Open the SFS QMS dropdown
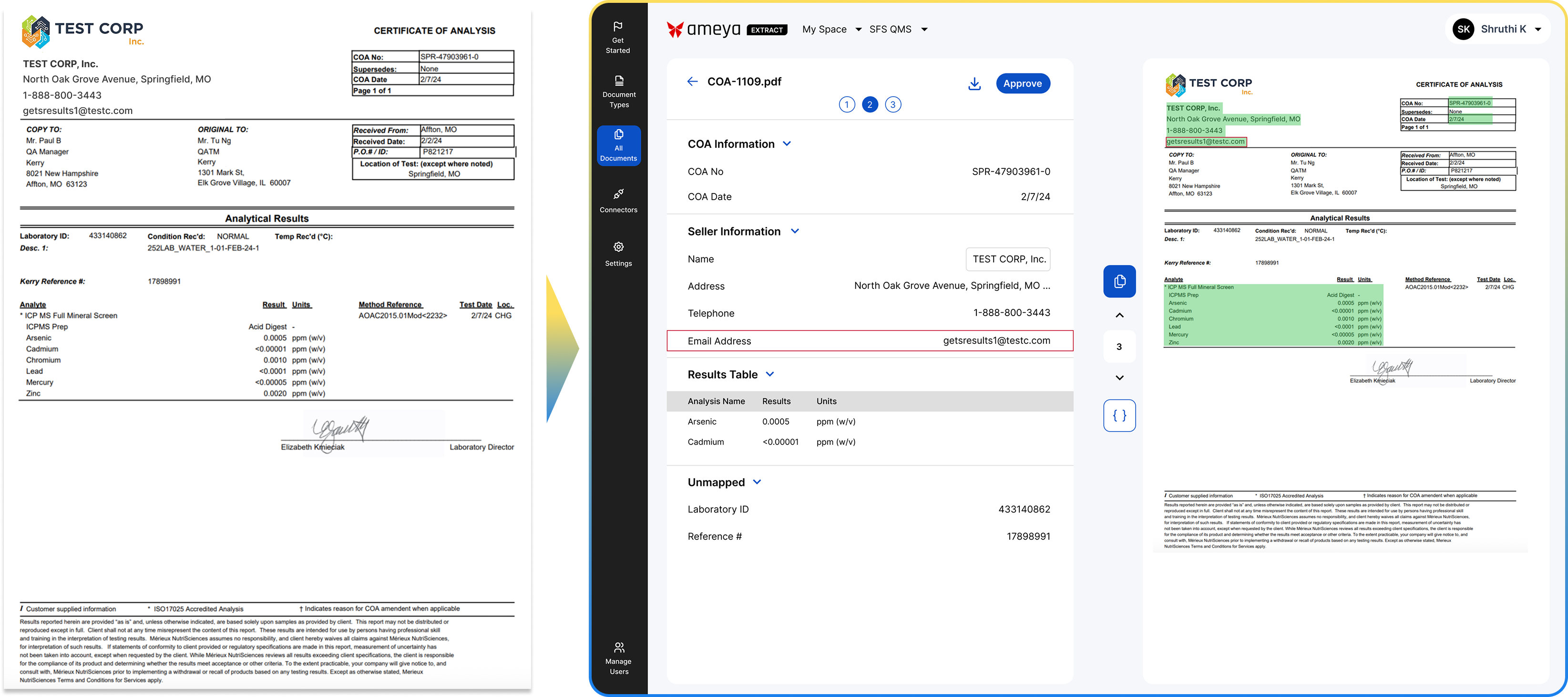This screenshot has width=1568, height=697. coord(899,29)
